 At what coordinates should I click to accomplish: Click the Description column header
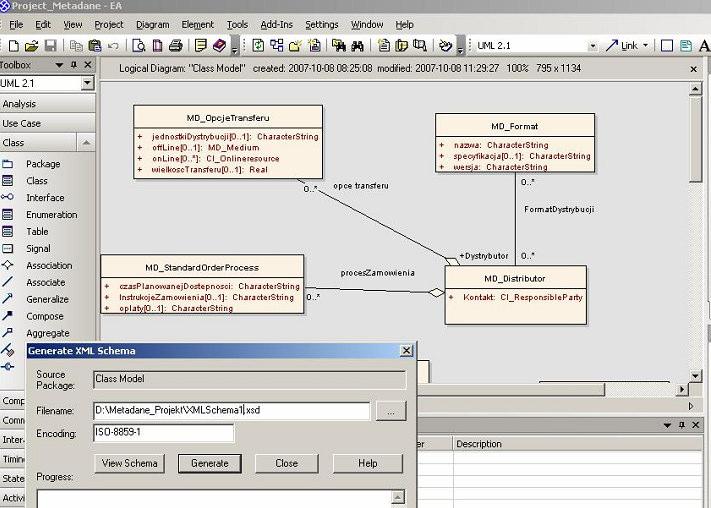576,444
